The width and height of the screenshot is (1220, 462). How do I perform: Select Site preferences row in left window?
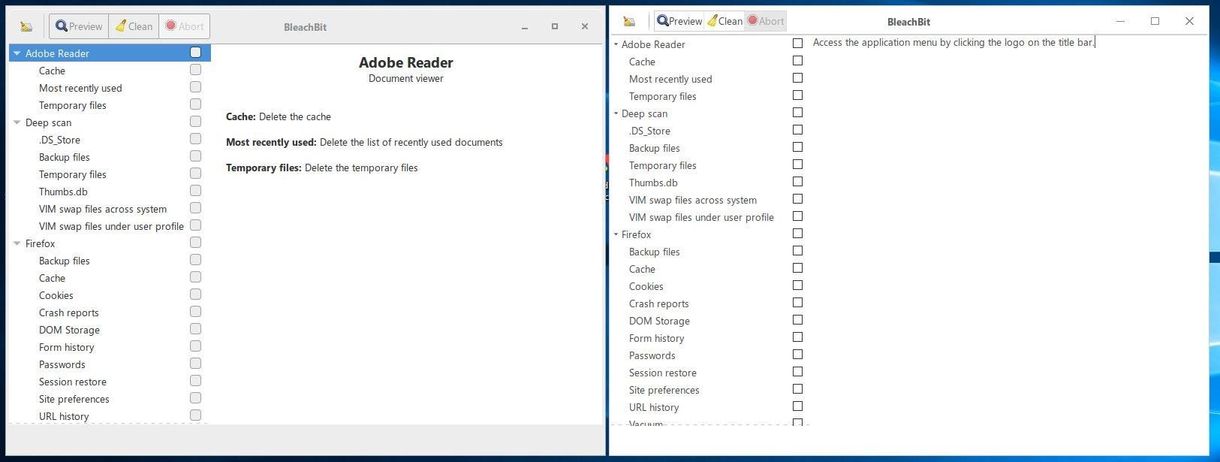tap(74, 399)
